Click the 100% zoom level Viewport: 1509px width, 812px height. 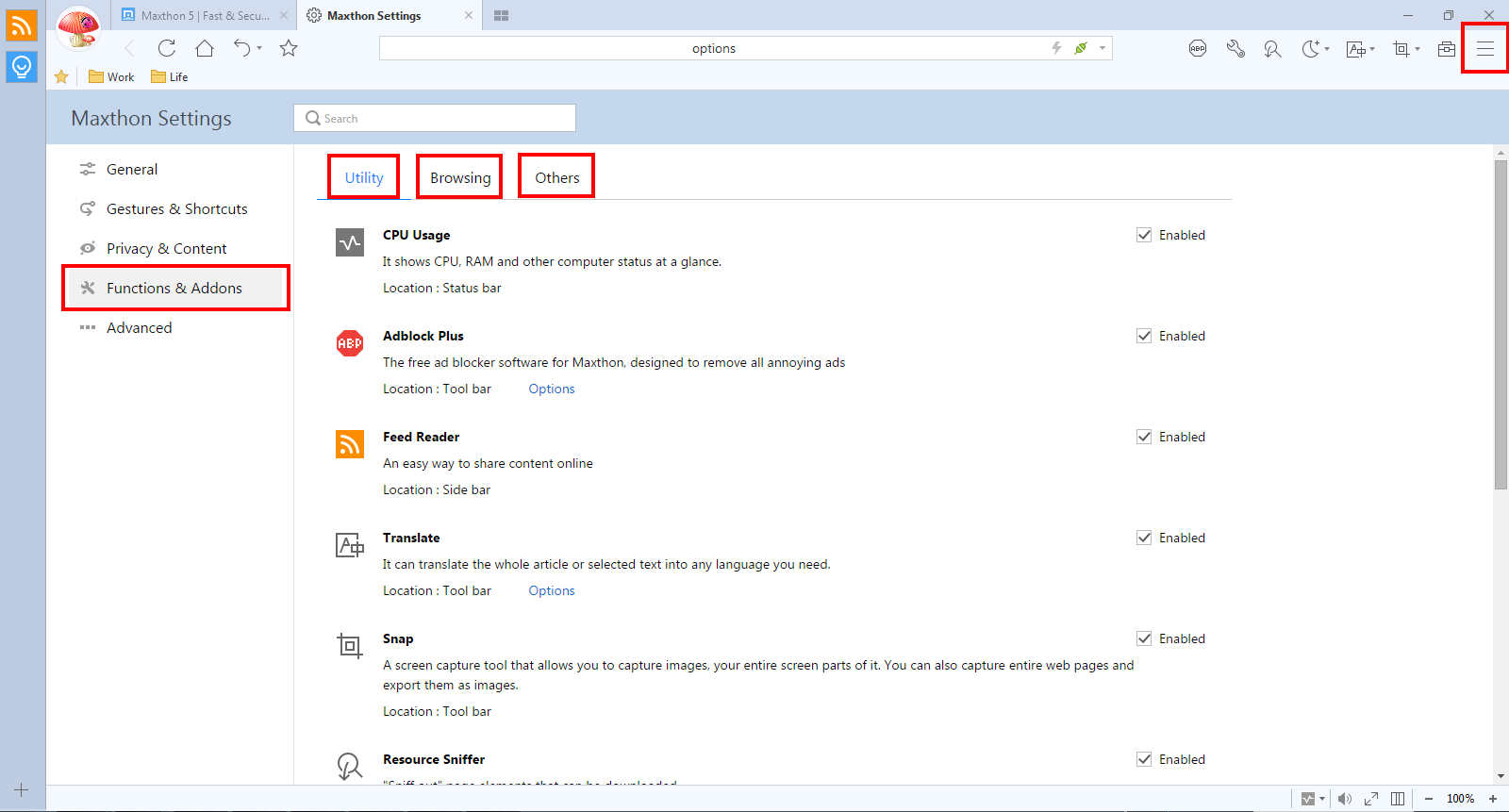pyautogui.click(x=1461, y=799)
